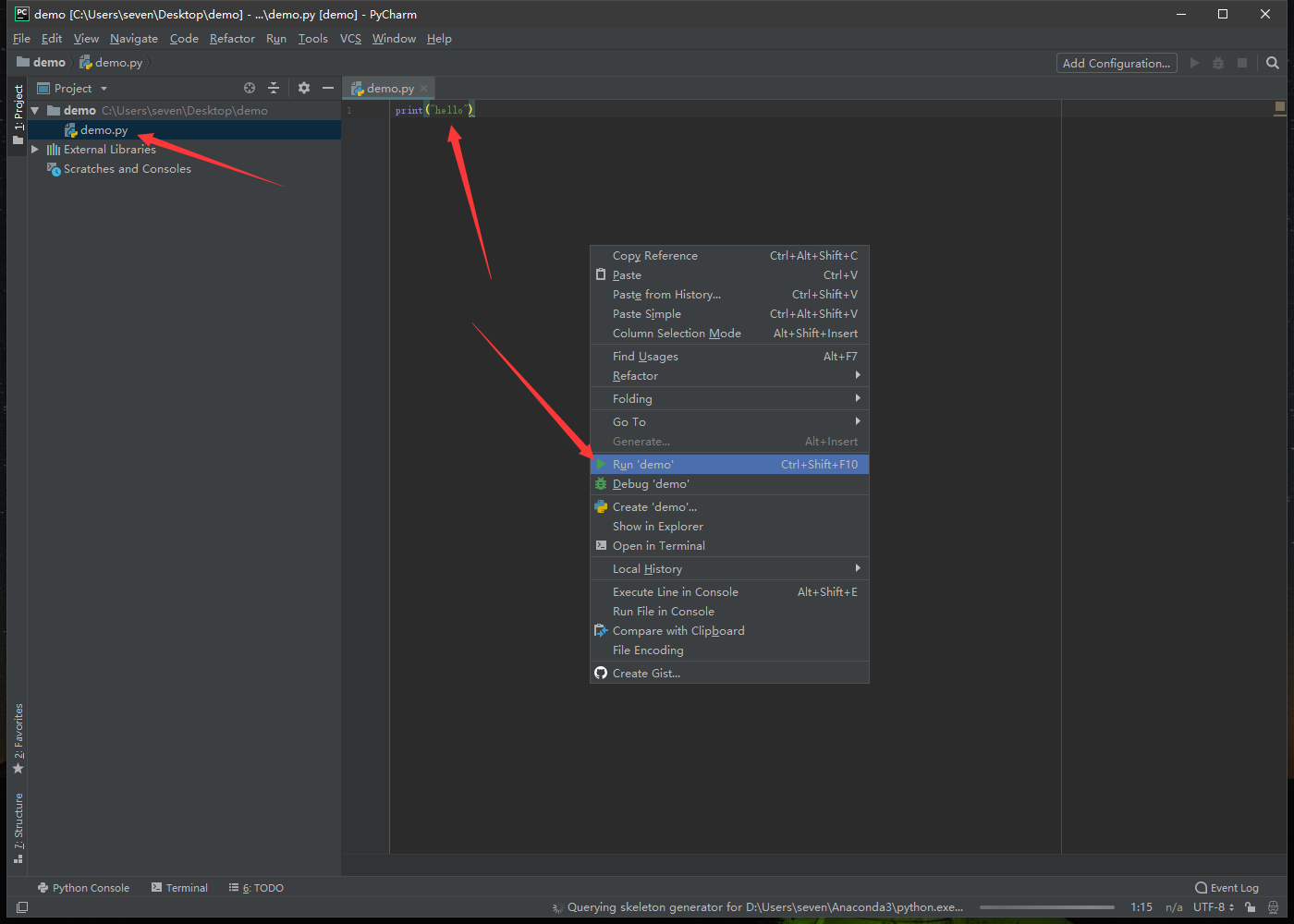The height and width of the screenshot is (924, 1294).
Task: Open the Help menu
Action: tap(439, 39)
